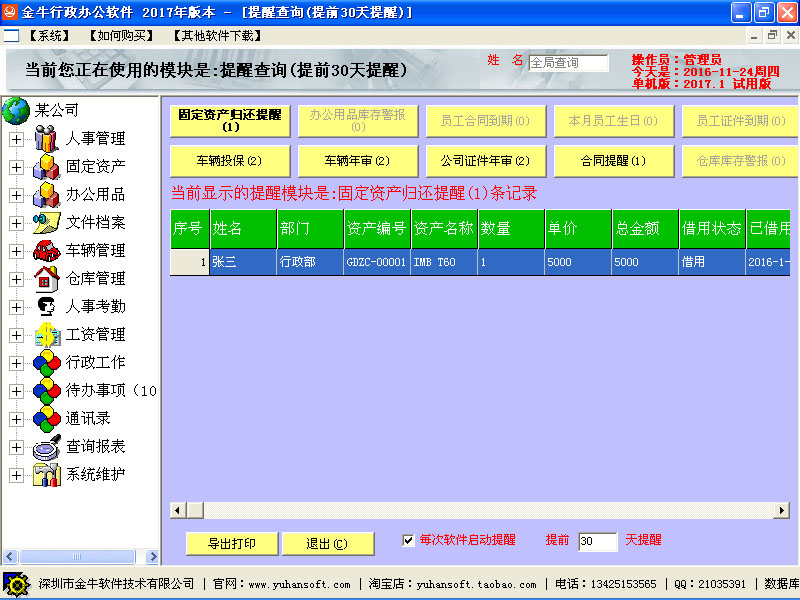Expand the 固定资产 tree node

[x=16, y=167]
